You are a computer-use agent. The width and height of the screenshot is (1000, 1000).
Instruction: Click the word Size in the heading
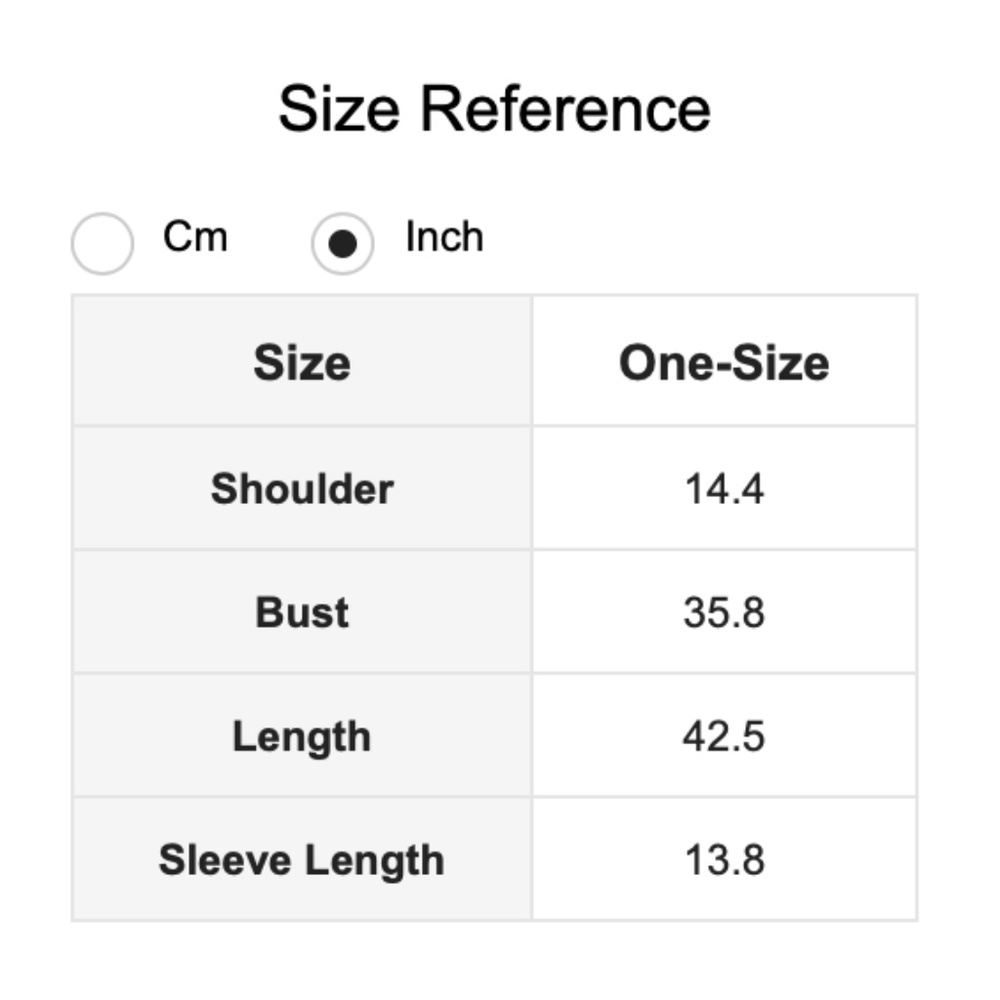click(x=338, y=108)
